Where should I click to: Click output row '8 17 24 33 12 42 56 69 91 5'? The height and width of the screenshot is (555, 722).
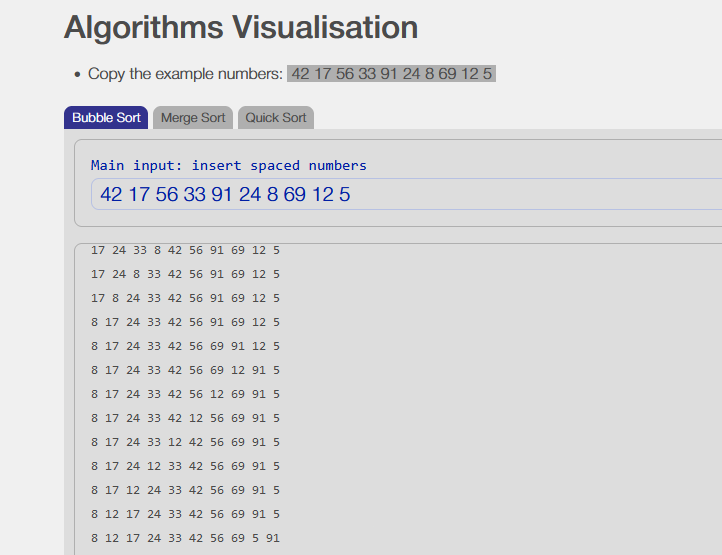[x=185, y=442]
